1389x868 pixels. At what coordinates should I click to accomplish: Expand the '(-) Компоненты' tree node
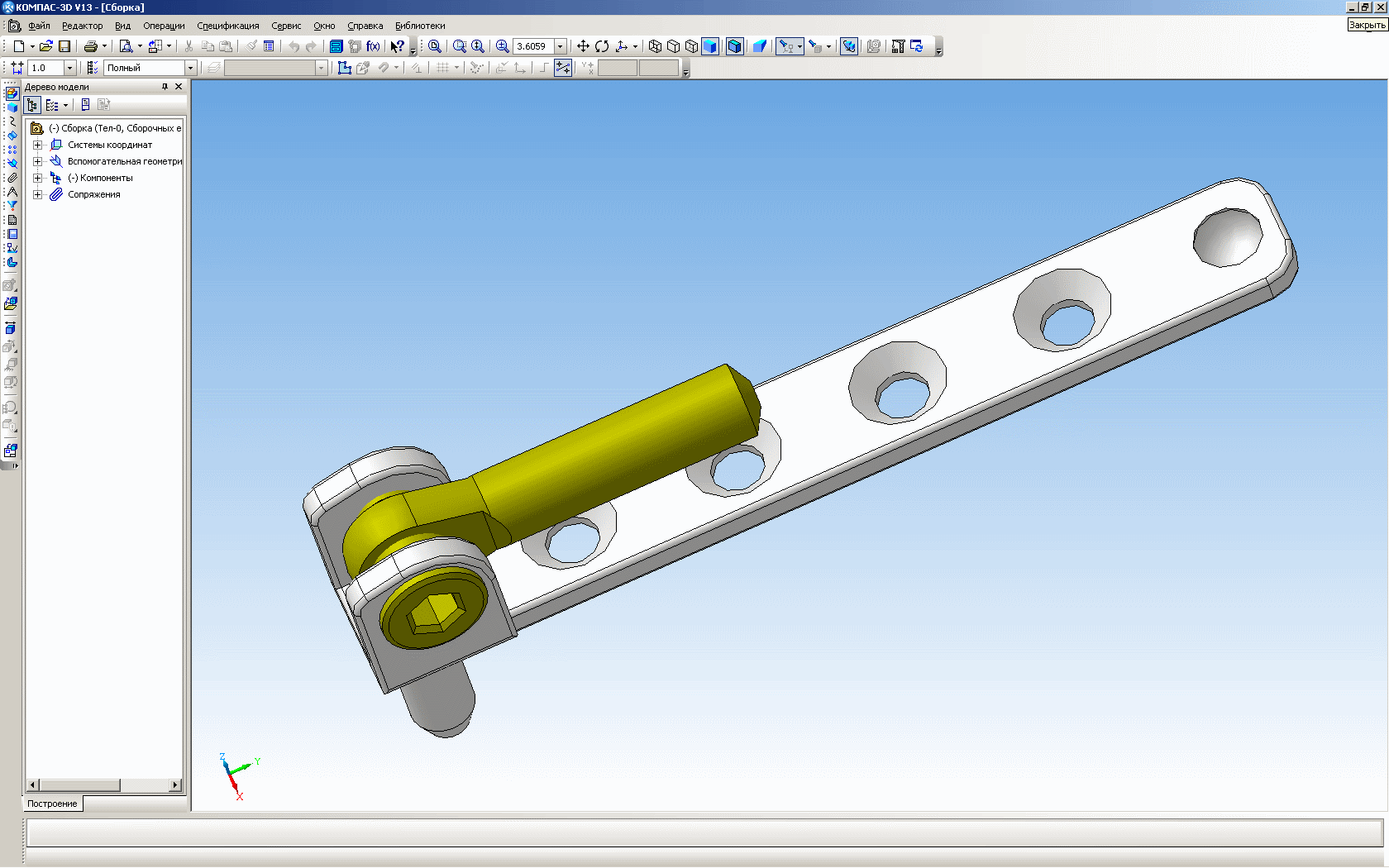click(37, 178)
